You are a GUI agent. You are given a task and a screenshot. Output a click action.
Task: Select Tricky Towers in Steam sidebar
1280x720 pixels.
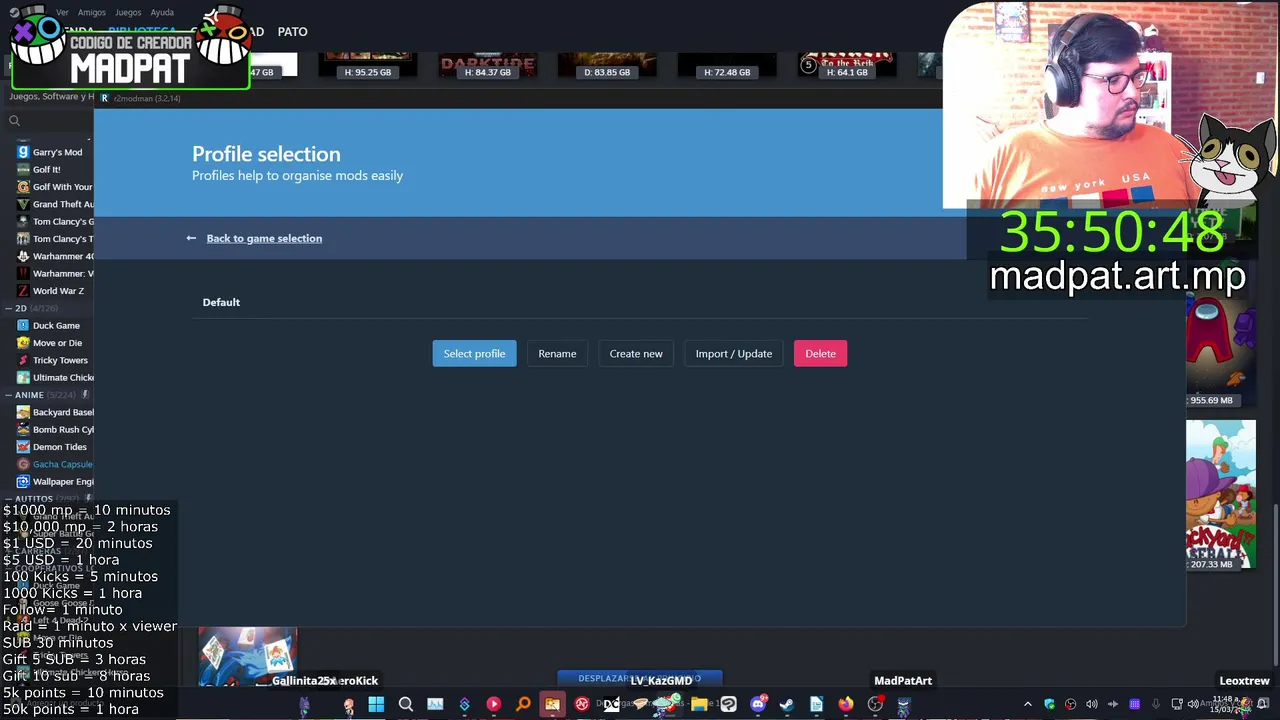pyautogui.click(x=57, y=360)
